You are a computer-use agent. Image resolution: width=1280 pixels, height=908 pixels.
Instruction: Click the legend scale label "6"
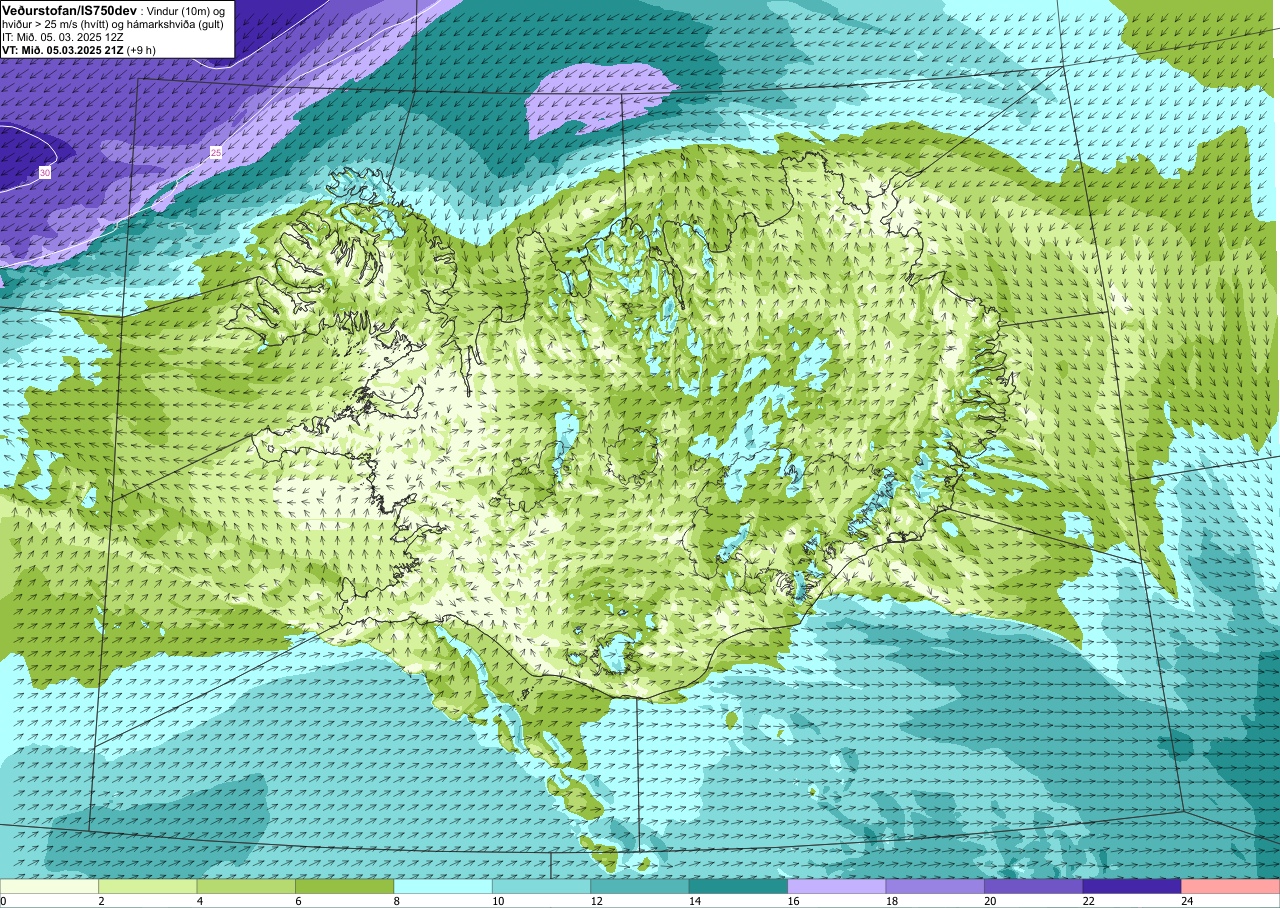pos(299,901)
